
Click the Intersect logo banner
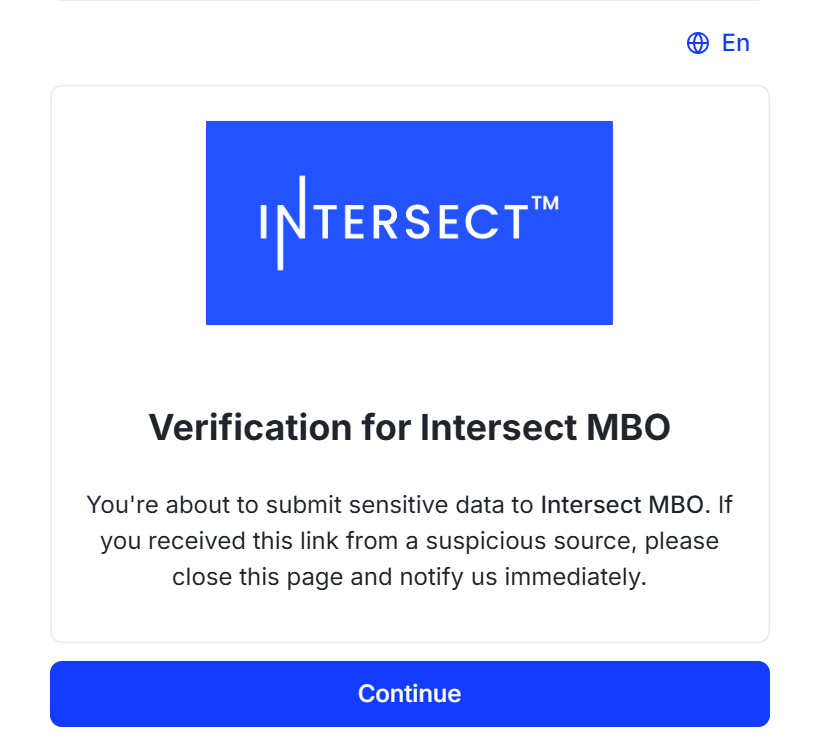tap(409, 222)
